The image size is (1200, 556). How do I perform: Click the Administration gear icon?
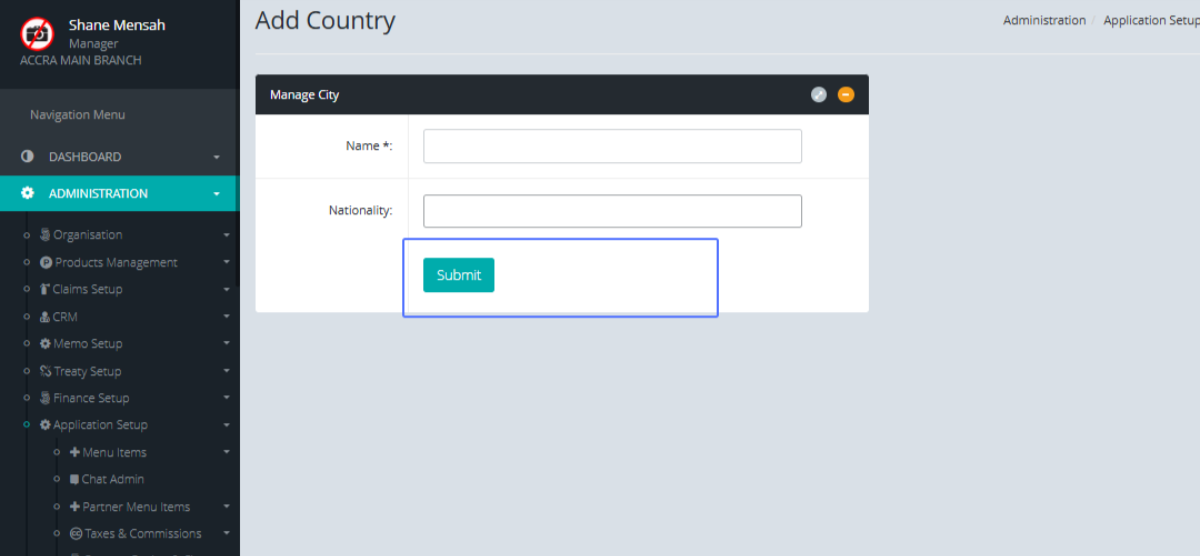click(x=27, y=194)
